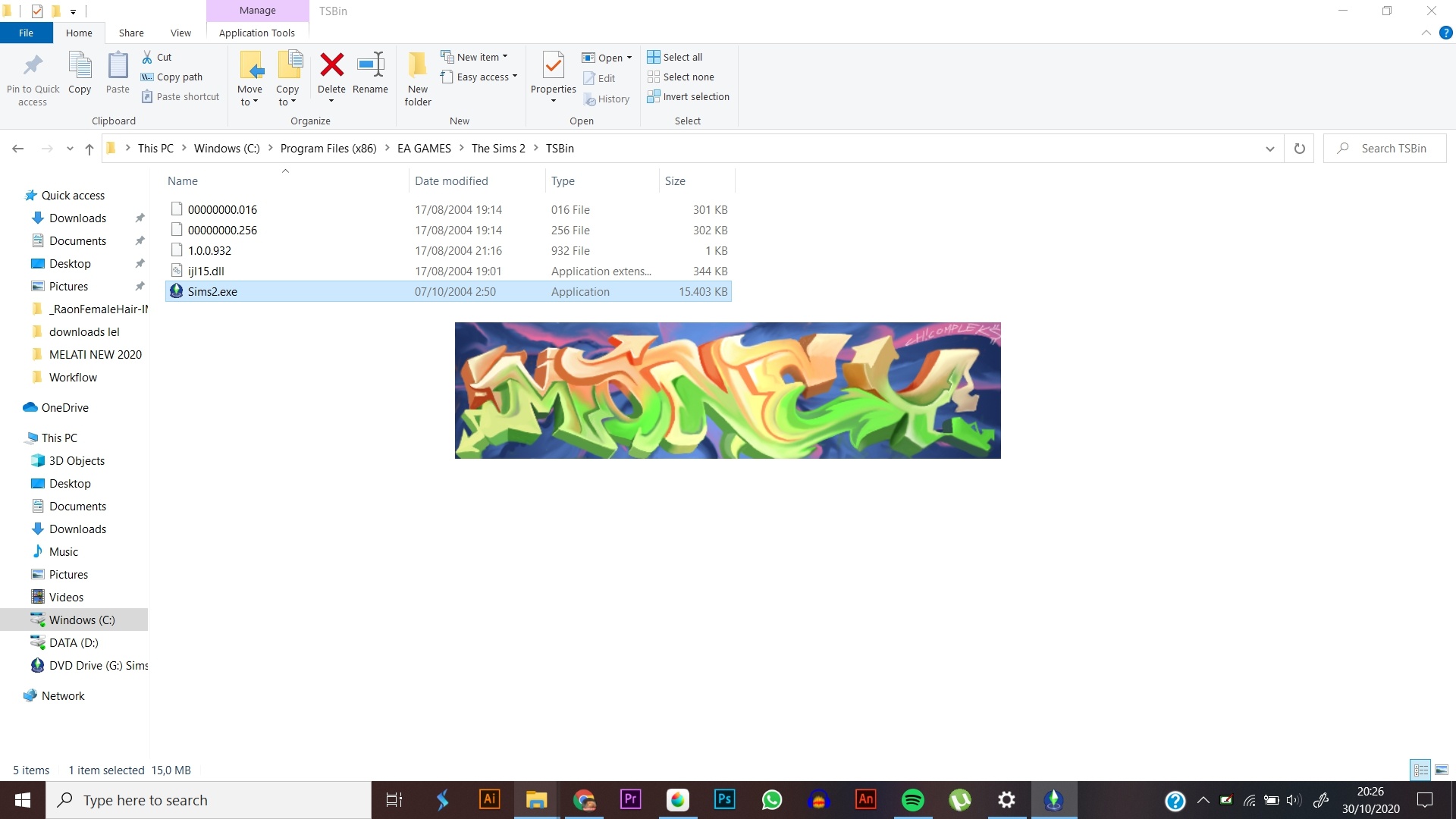This screenshot has height=819, width=1456.
Task: Click Pin to Quick access icon
Action: [33, 67]
